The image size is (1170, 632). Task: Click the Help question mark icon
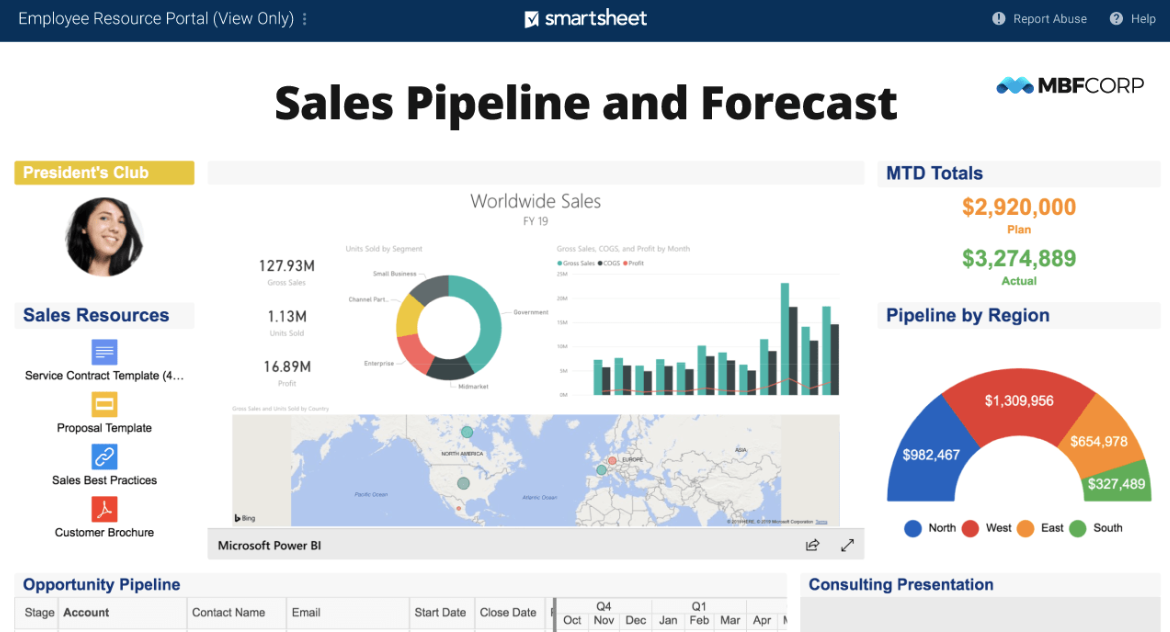1116,19
